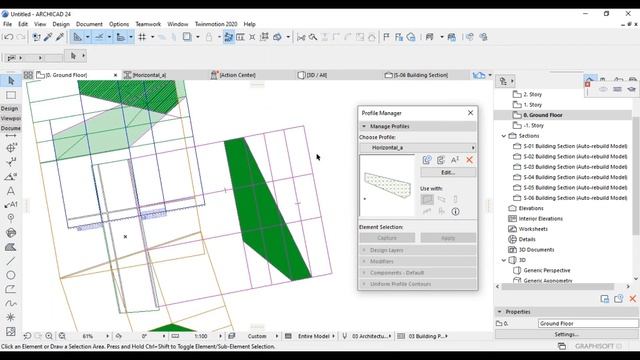Viewport: 640px width, 360px height.
Task: Click the tab overview grid icon
Action: 28,75
